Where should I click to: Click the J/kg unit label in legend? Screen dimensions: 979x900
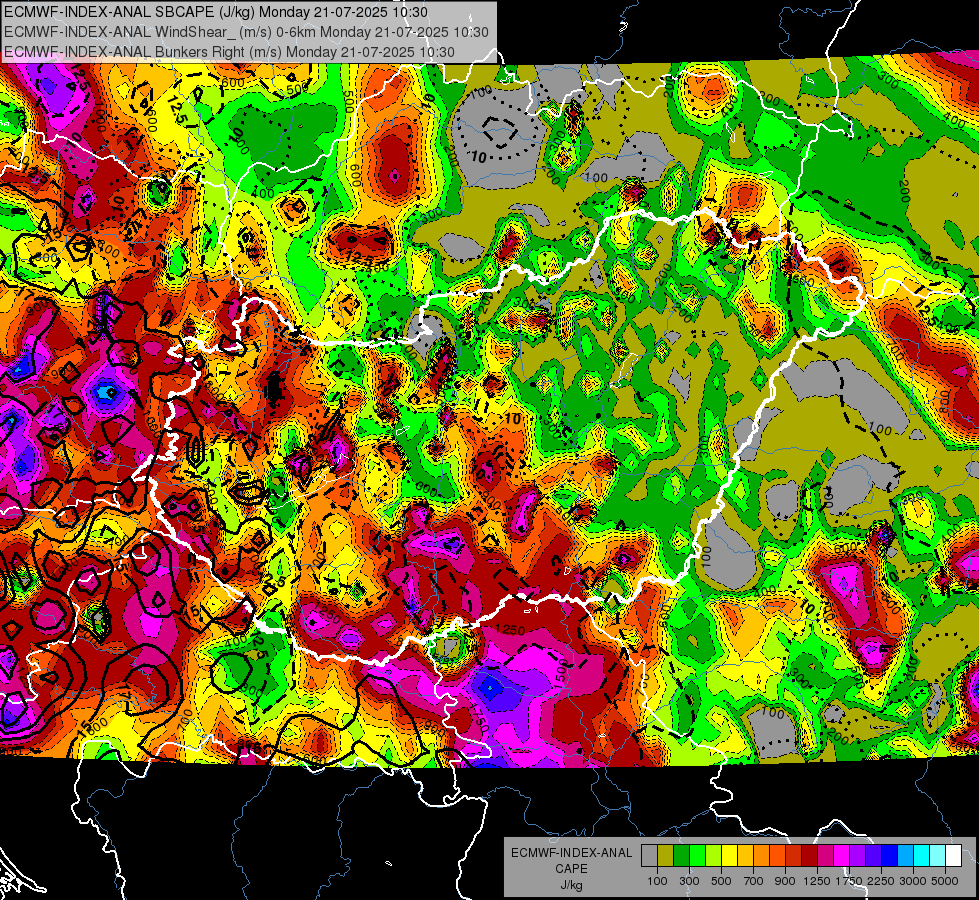571,885
